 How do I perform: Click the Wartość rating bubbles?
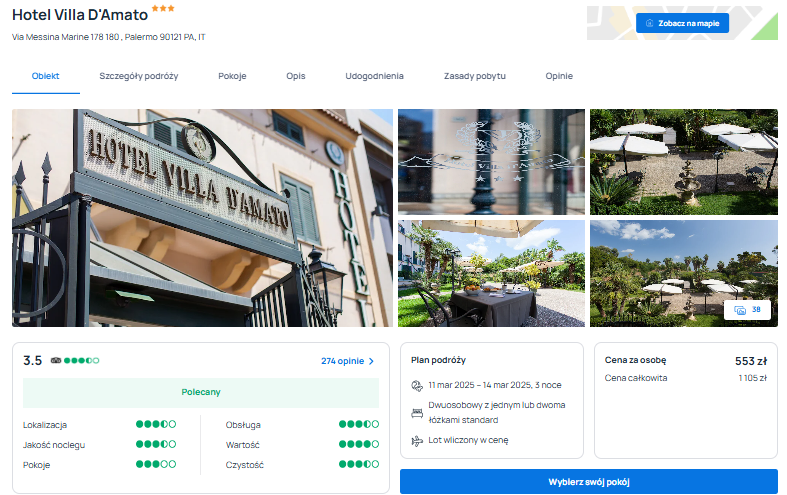[x=359, y=444]
